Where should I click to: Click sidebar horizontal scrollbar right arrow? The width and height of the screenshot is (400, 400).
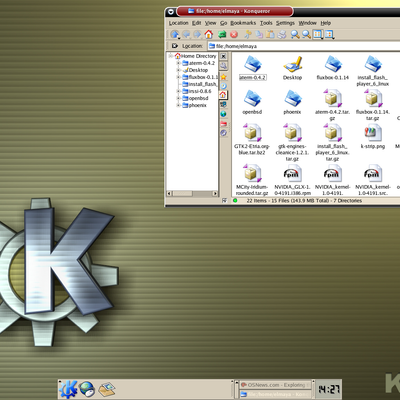(x=215, y=193)
